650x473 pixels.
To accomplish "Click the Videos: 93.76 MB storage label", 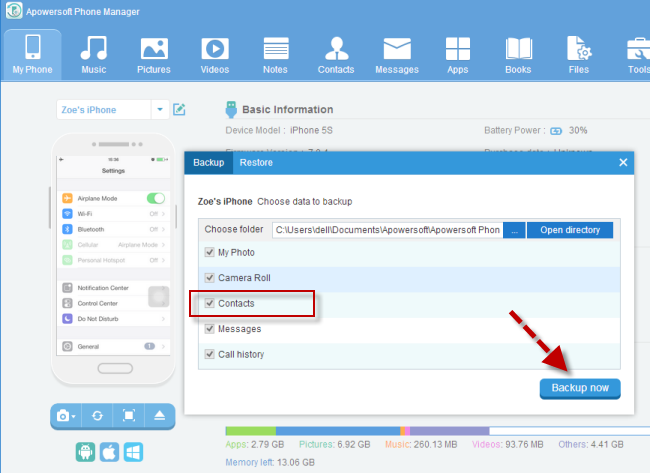I will [x=507, y=444].
